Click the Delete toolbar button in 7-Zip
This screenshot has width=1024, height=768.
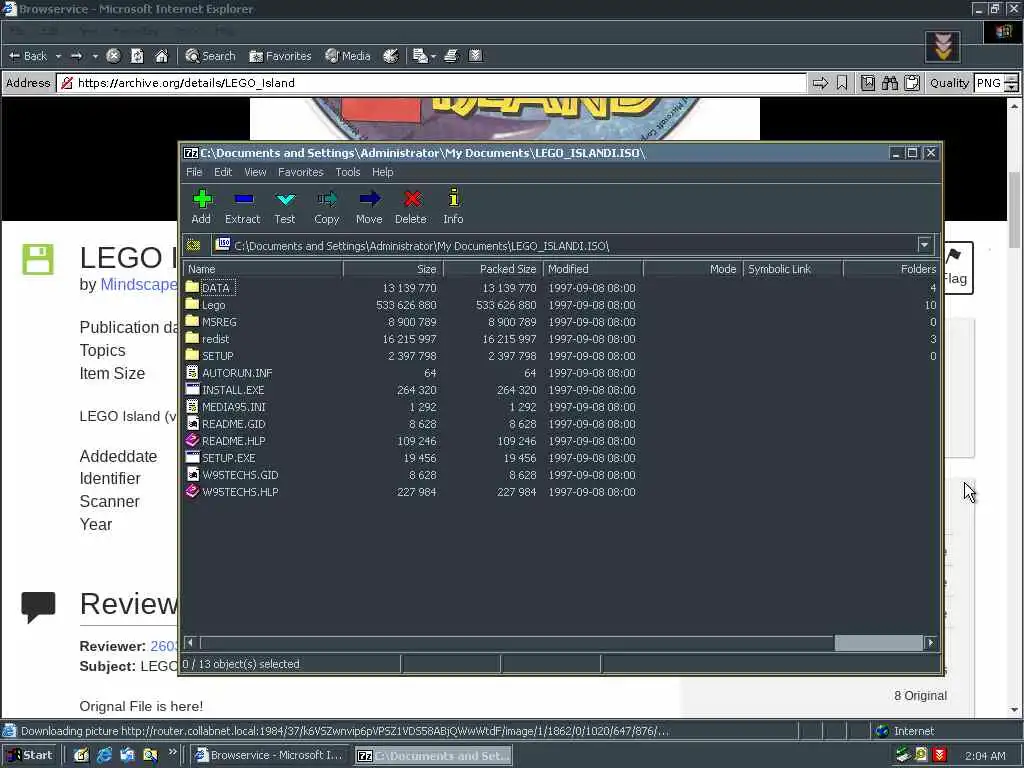pyautogui.click(x=411, y=206)
